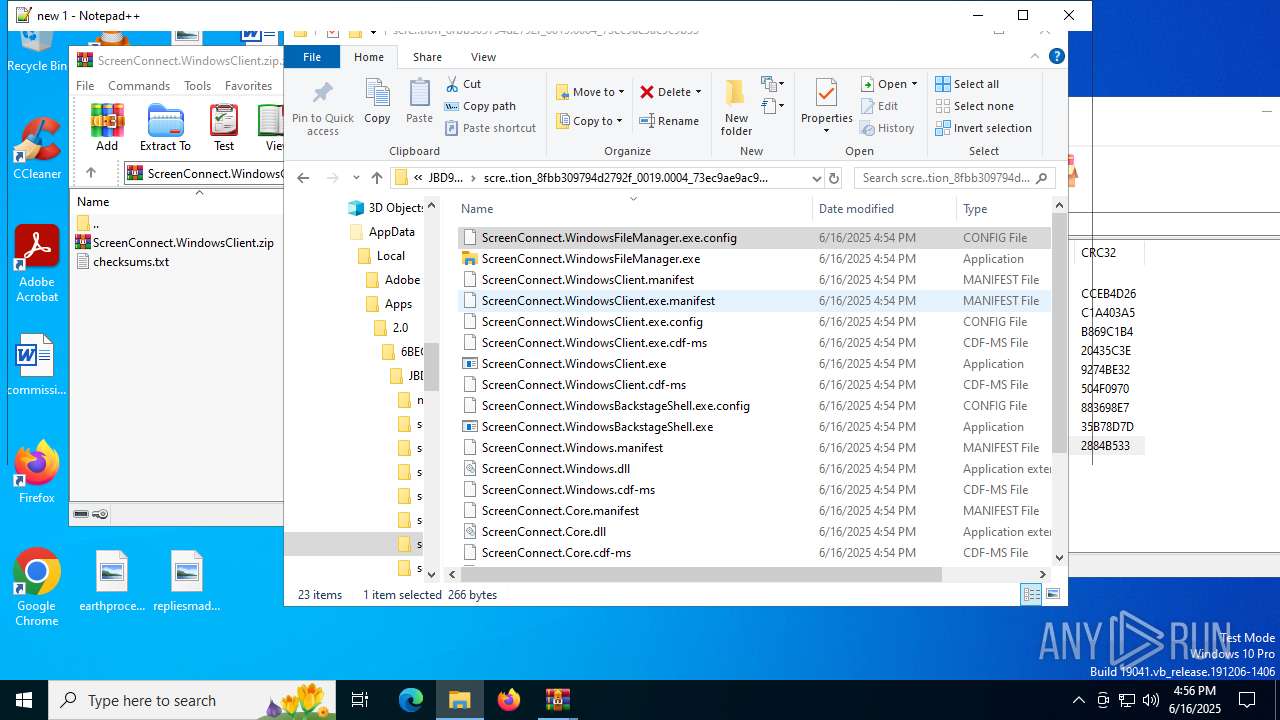Click Select none in ribbon
The width and height of the screenshot is (1280, 720).
pos(974,106)
